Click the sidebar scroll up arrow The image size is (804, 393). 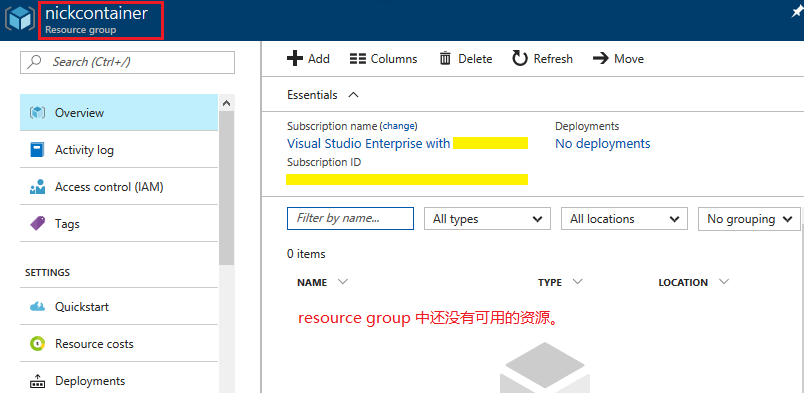(x=226, y=103)
